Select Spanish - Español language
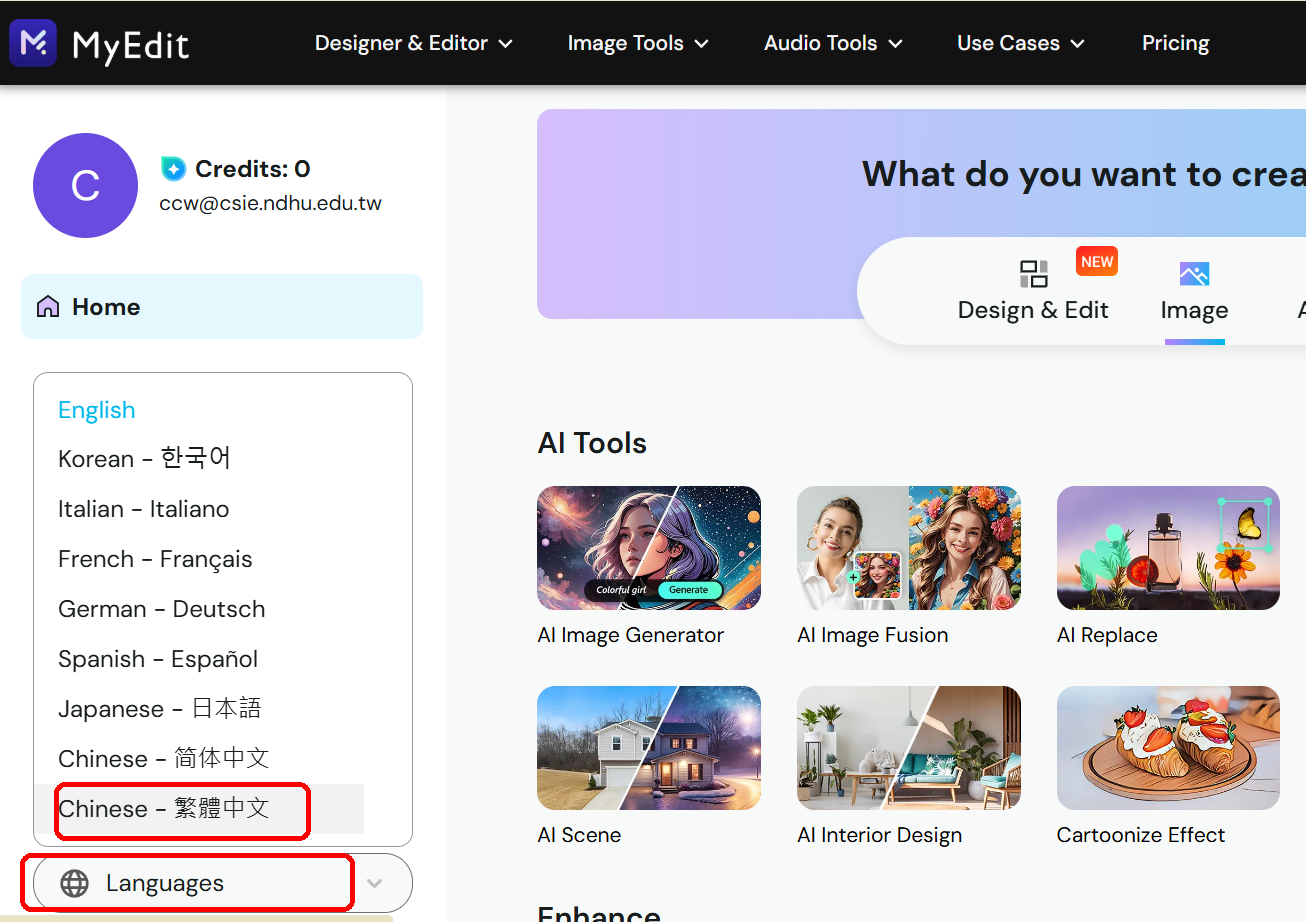Viewport: 1306px width, 922px height. (x=158, y=659)
